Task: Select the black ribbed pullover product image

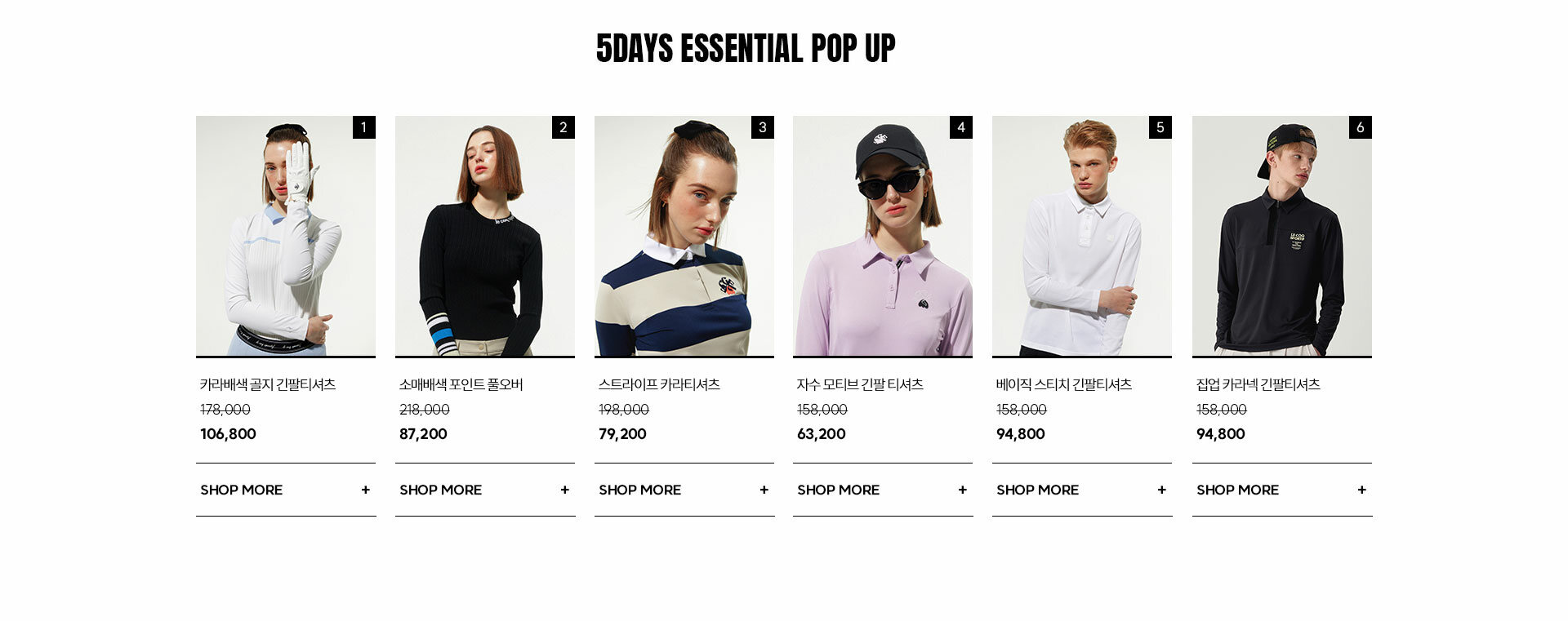Action: pyautogui.click(x=485, y=236)
